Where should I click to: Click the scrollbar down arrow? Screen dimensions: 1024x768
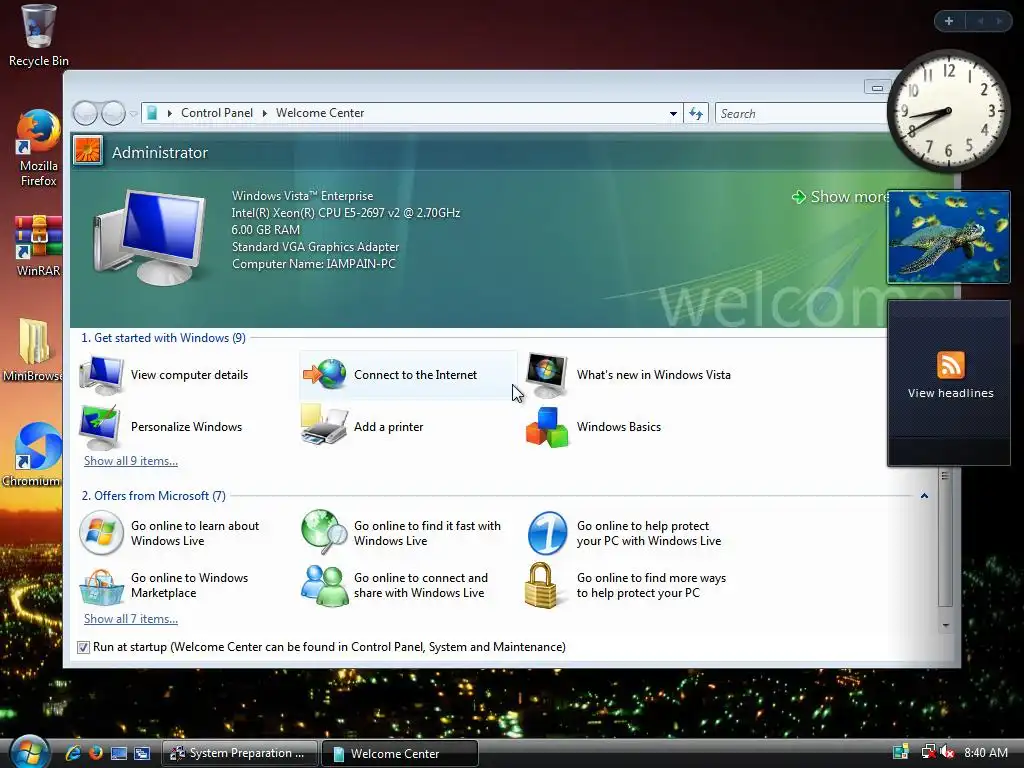pos(945,625)
